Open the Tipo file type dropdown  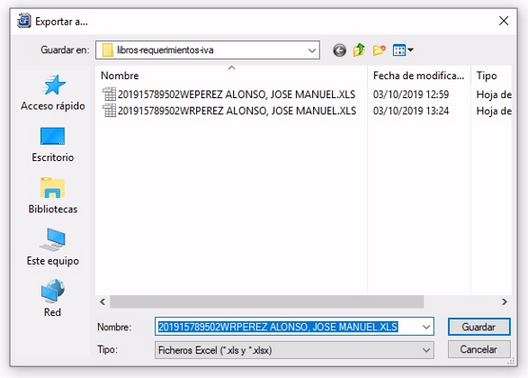pos(294,350)
